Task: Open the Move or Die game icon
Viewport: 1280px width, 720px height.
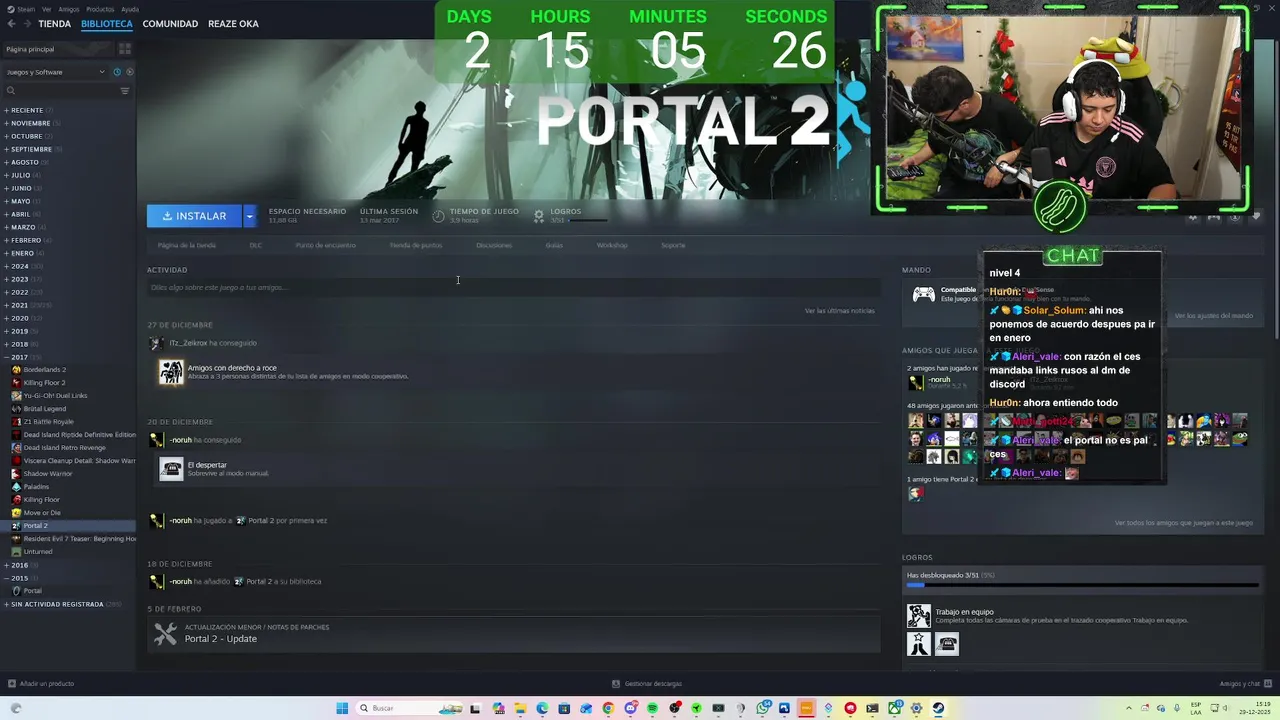Action: [16, 513]
